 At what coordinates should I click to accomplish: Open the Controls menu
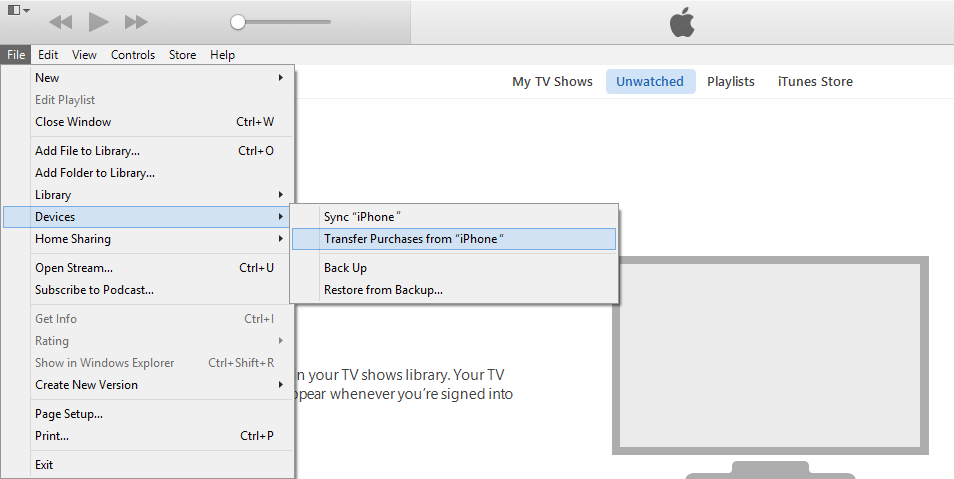click(x=133, y=55)
